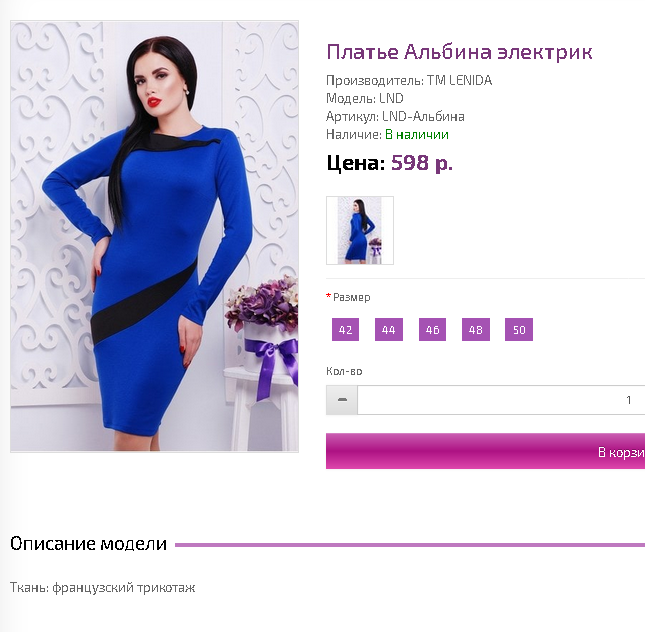Click the Ткань: французский трикотаж description text

click(x=102, y=588)
